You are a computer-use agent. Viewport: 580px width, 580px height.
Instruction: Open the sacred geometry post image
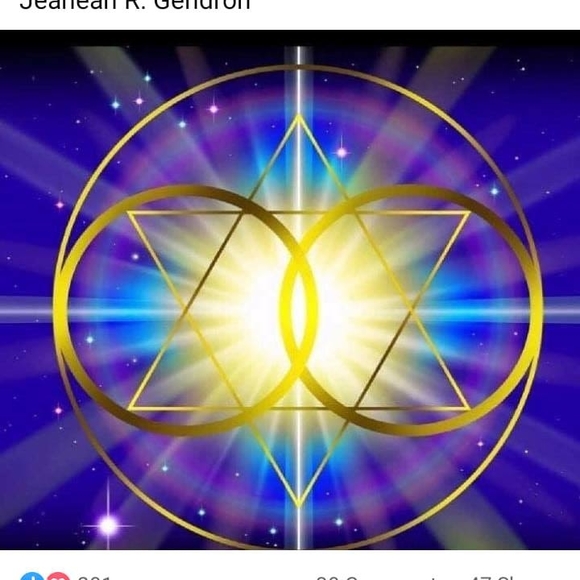pyautogui.click(x=290, y=290)
